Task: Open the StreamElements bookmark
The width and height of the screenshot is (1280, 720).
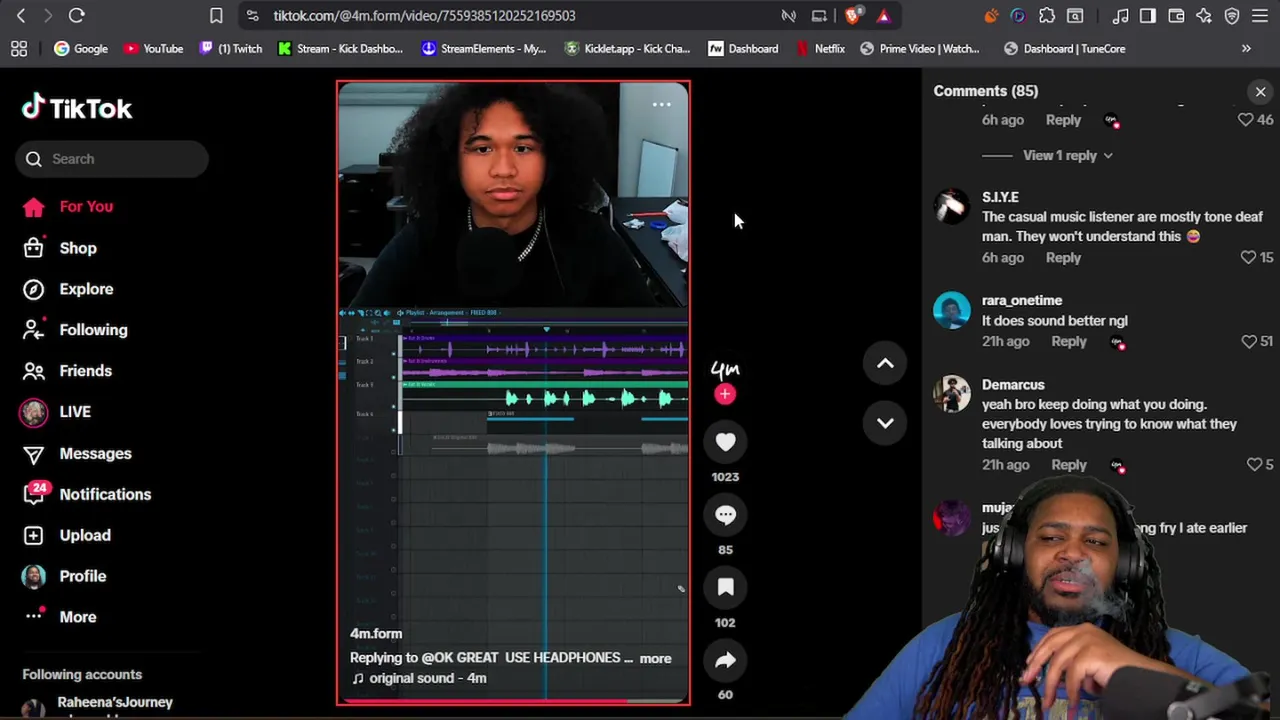Action: (x=484, y=48)
